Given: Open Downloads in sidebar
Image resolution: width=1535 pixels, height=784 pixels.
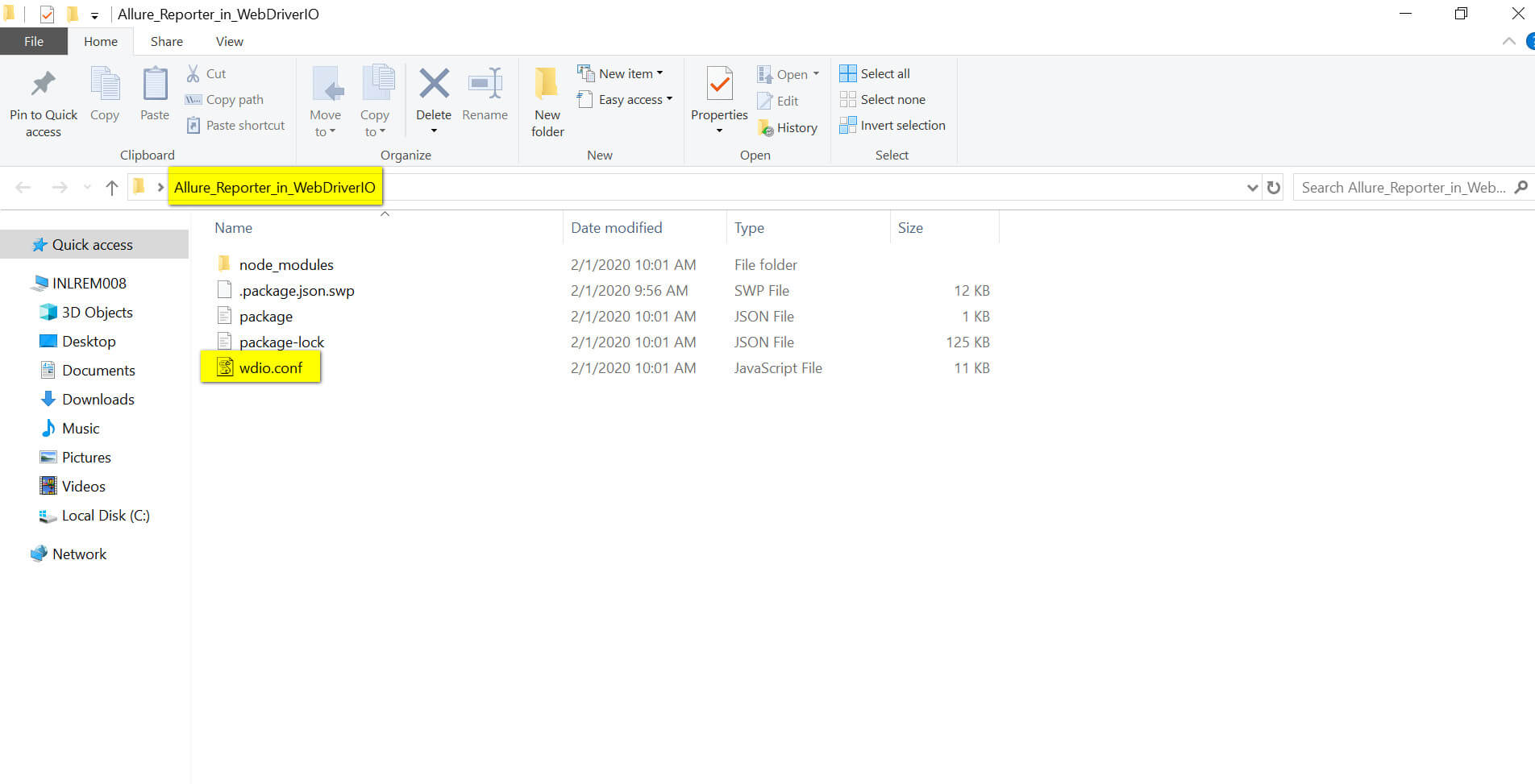Looking at the screenshot, I should [98, 399].
